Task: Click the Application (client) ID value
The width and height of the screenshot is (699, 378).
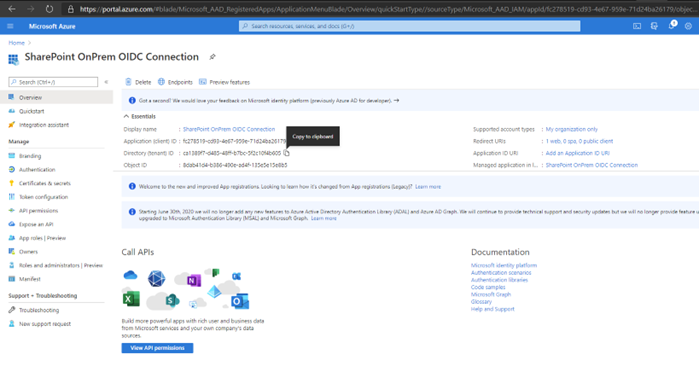Action: pyautogui.click(x=234, y=141)
